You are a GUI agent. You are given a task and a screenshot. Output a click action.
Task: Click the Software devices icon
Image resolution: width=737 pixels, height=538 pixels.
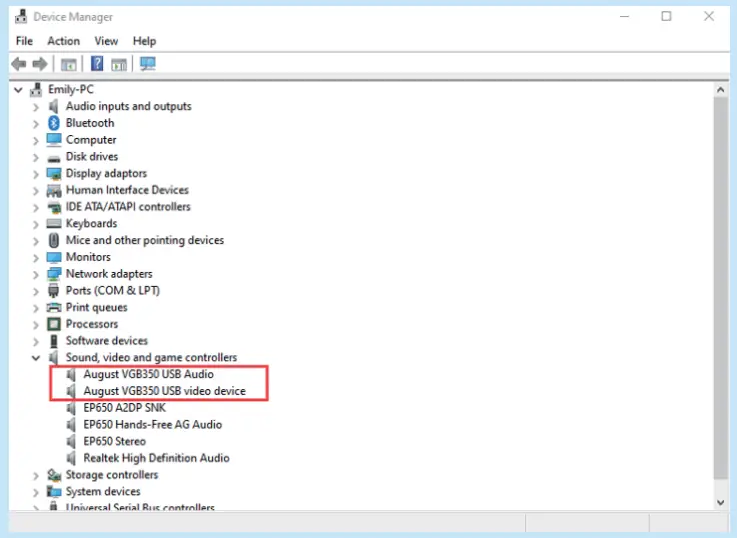pos(54,341)
